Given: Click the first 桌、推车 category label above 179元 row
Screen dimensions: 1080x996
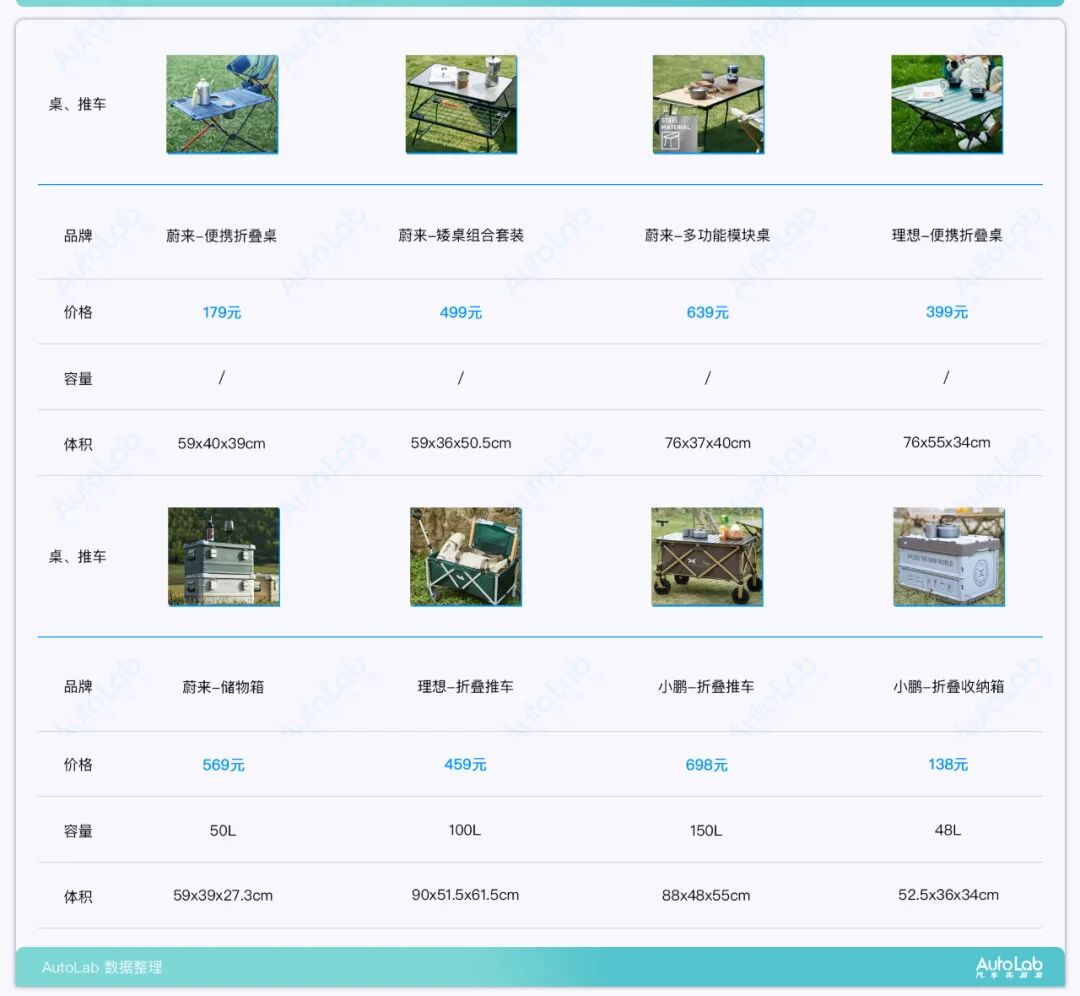Looking at the screenshot, I should click(x=78, y=104).
